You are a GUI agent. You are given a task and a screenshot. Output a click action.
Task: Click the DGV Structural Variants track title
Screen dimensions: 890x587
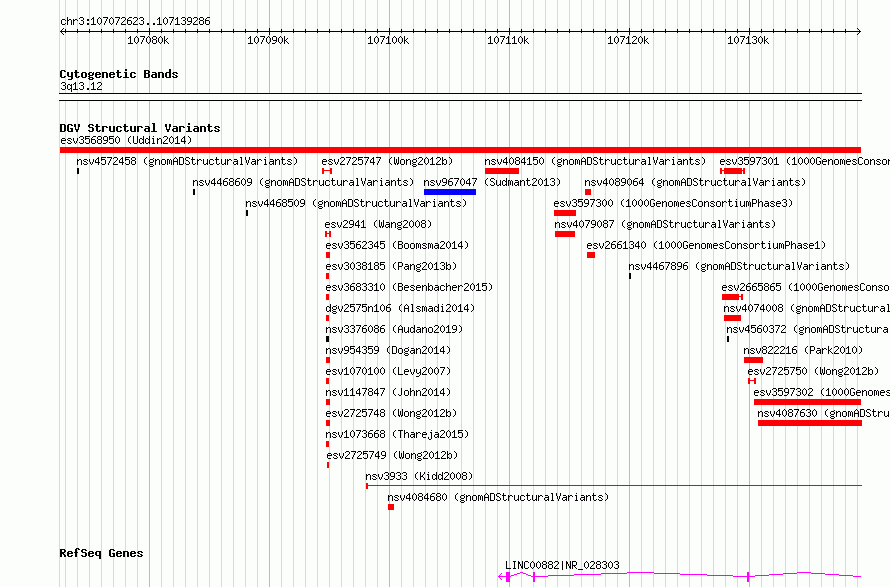(x=140, y=128)
